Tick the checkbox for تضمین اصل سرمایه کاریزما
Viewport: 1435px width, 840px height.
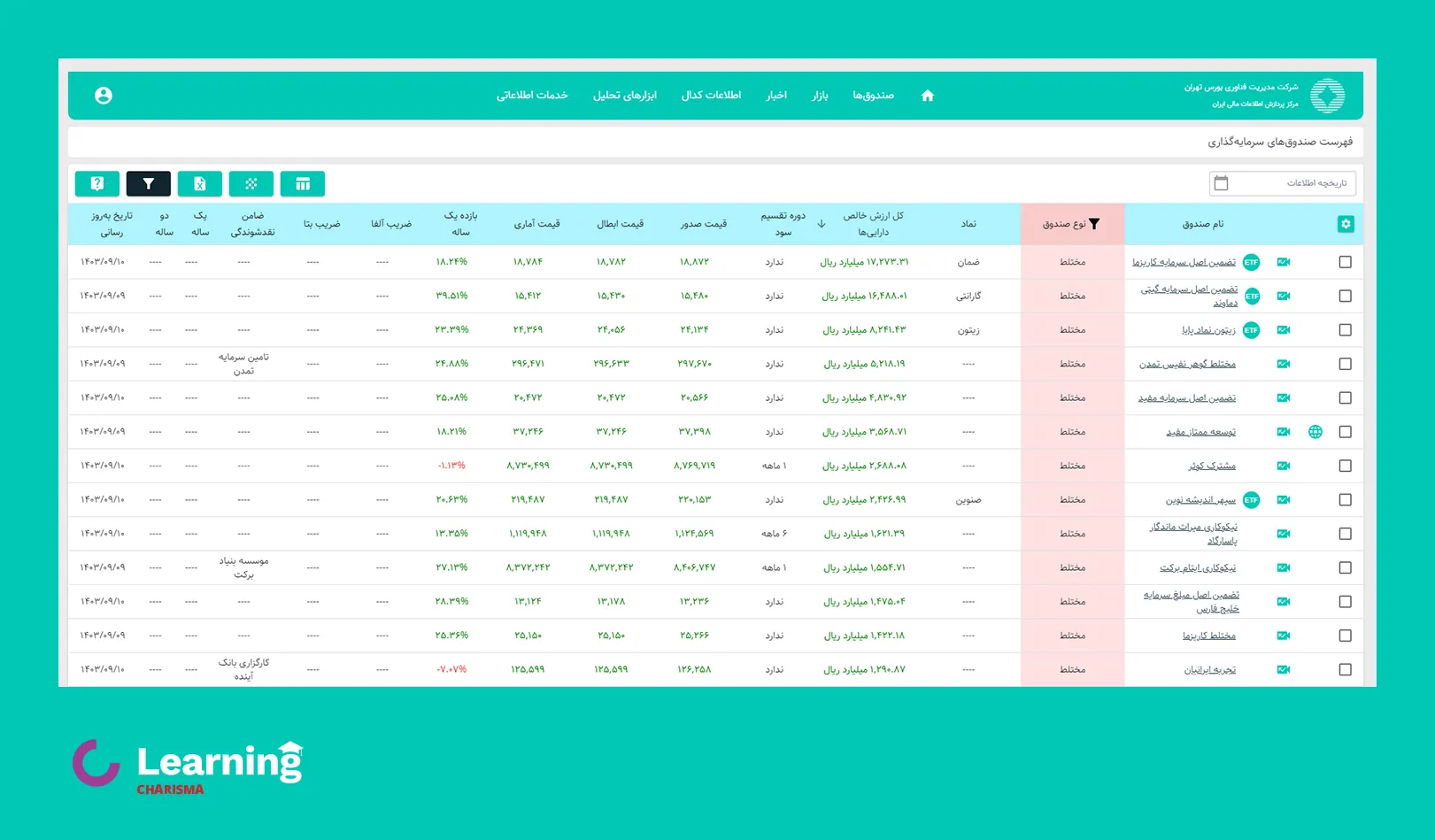click(1346, 262)
